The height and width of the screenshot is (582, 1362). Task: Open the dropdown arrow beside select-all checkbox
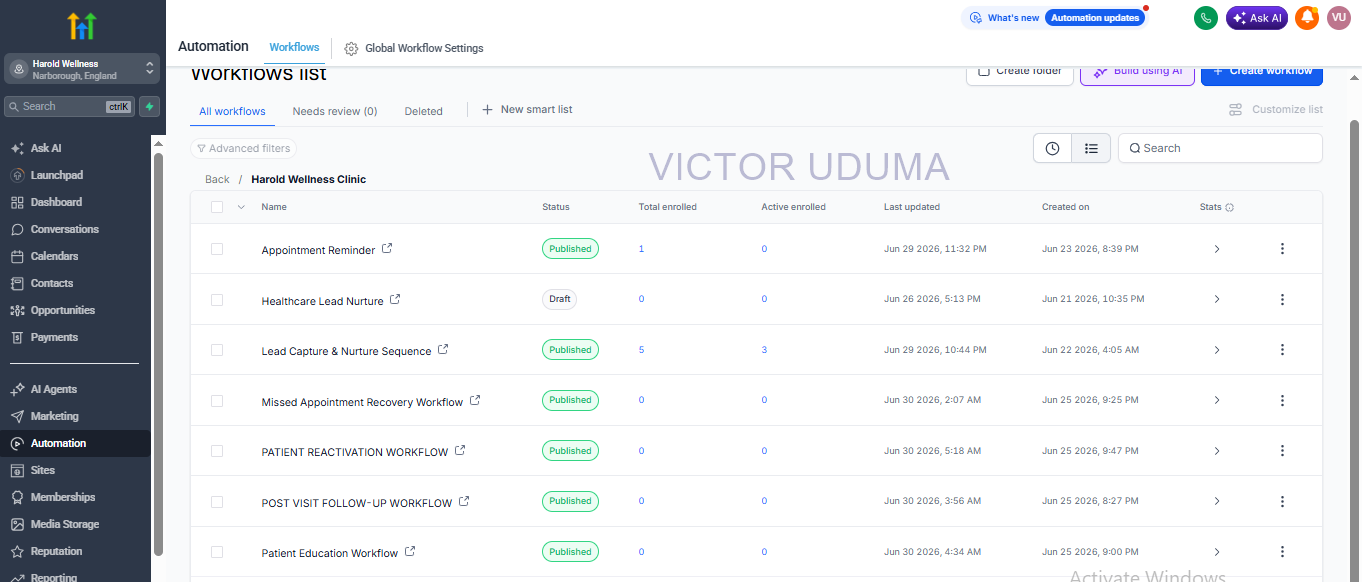click(x=241, y=207)
